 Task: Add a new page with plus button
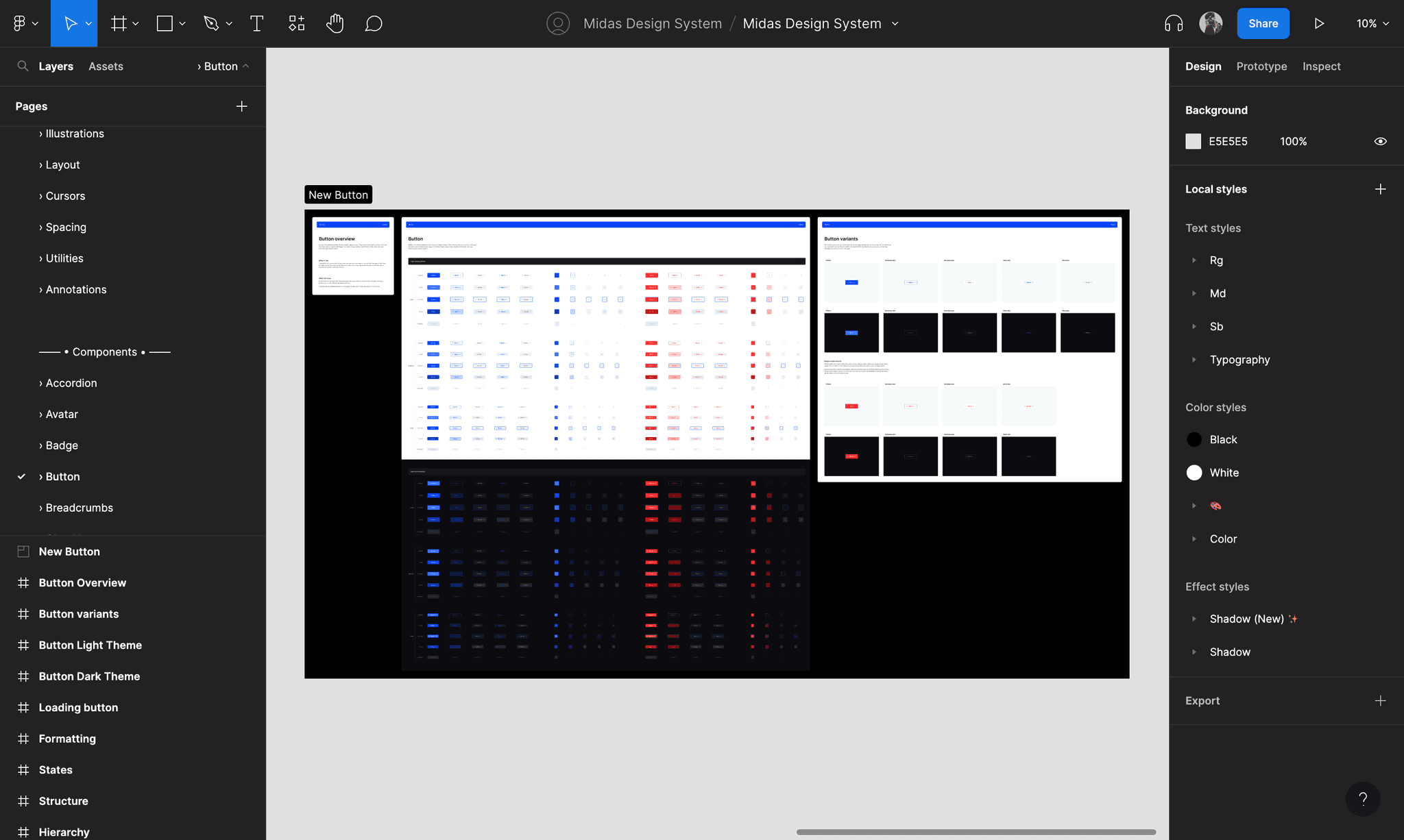tap(241, 106)
